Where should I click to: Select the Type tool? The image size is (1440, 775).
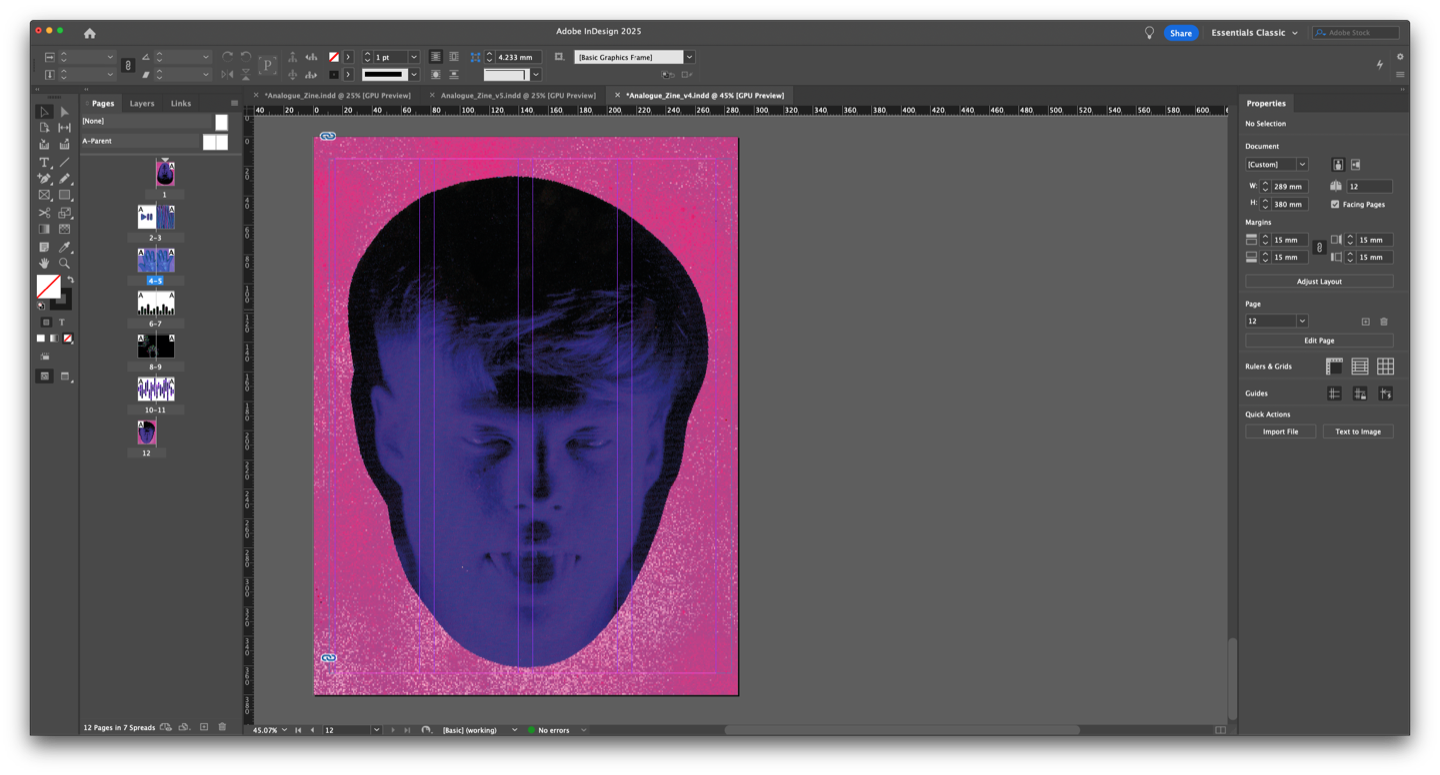(x=44, y=162)
